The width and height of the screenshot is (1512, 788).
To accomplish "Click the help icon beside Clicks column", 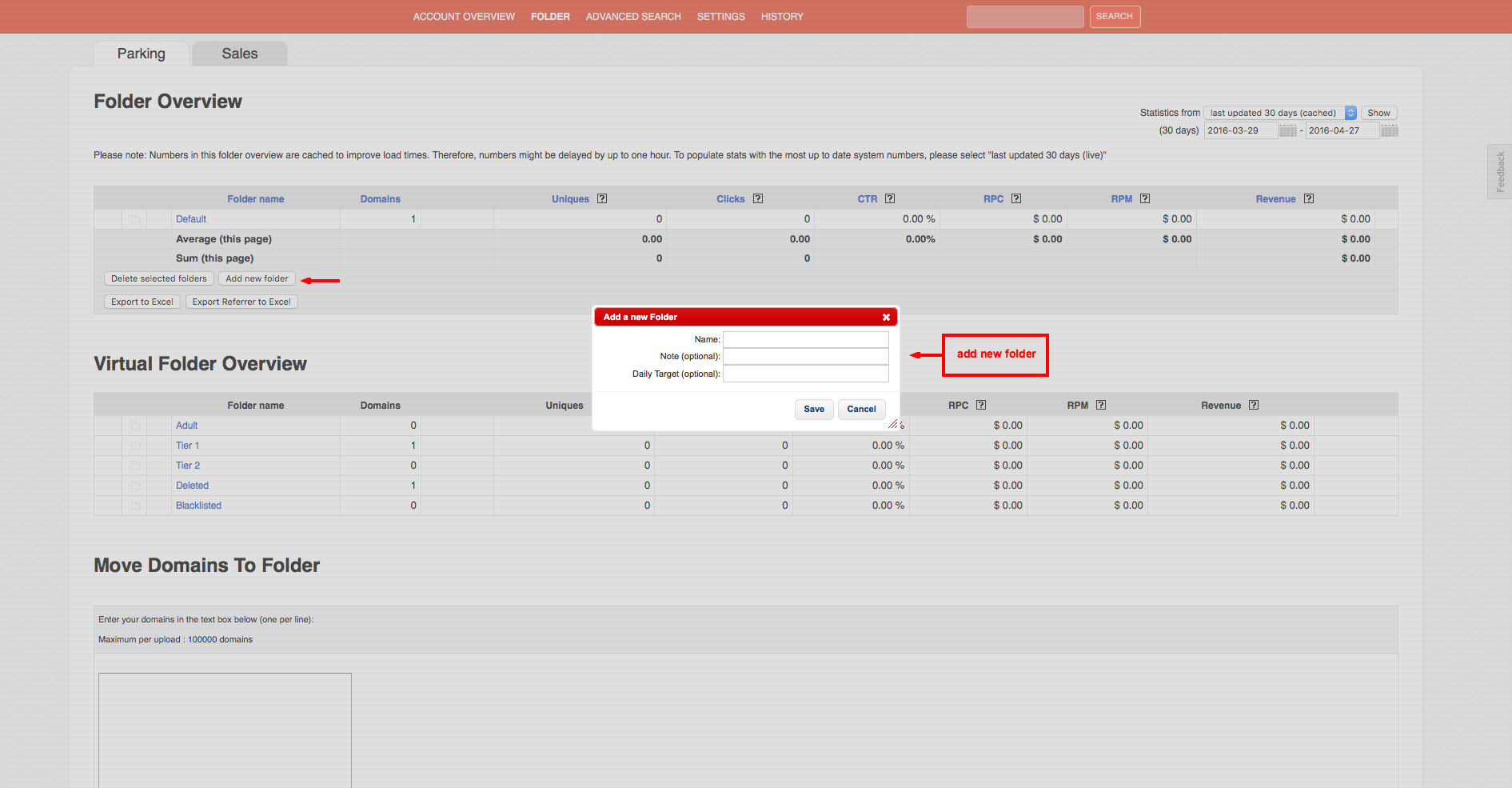I will click(x=758, y=198).
